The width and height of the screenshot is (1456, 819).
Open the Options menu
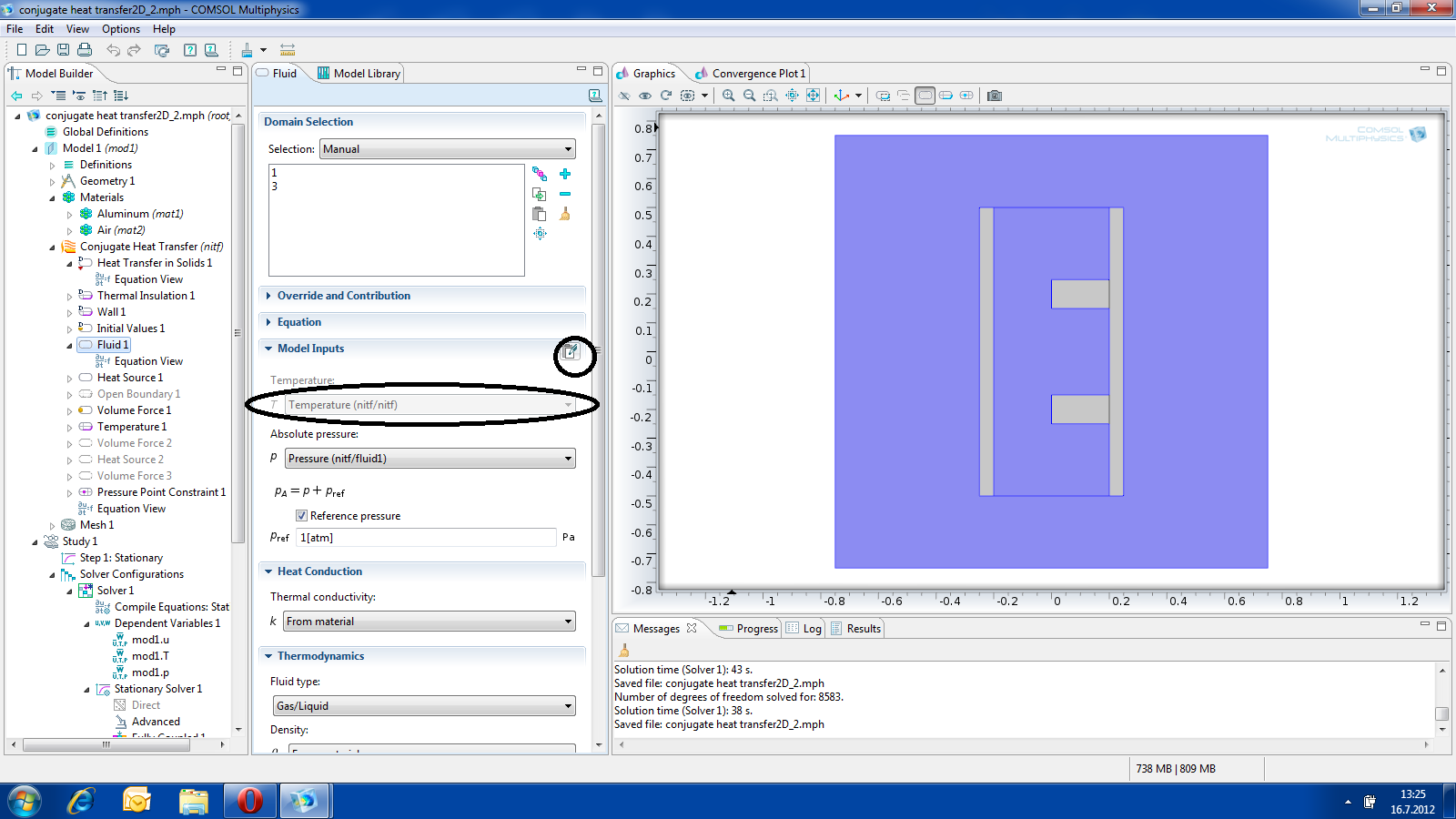pos(121,29)
